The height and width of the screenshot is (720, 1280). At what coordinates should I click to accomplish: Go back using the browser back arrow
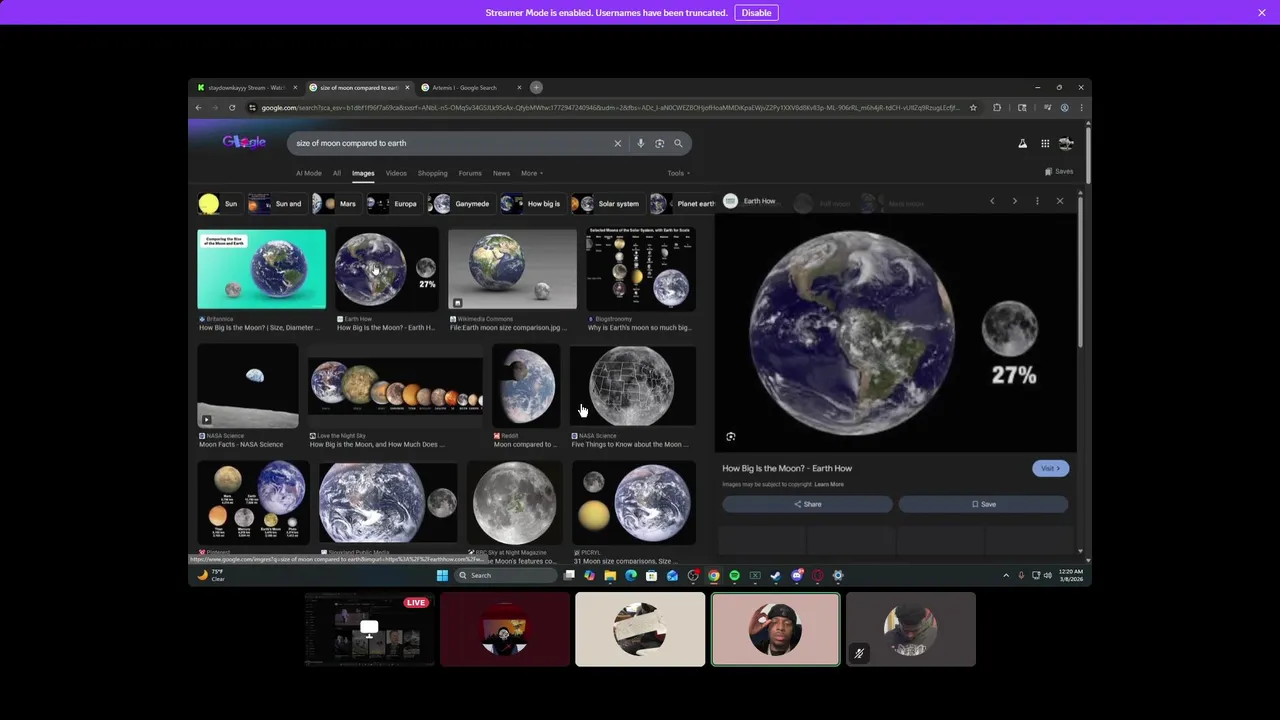pos(198,108)
